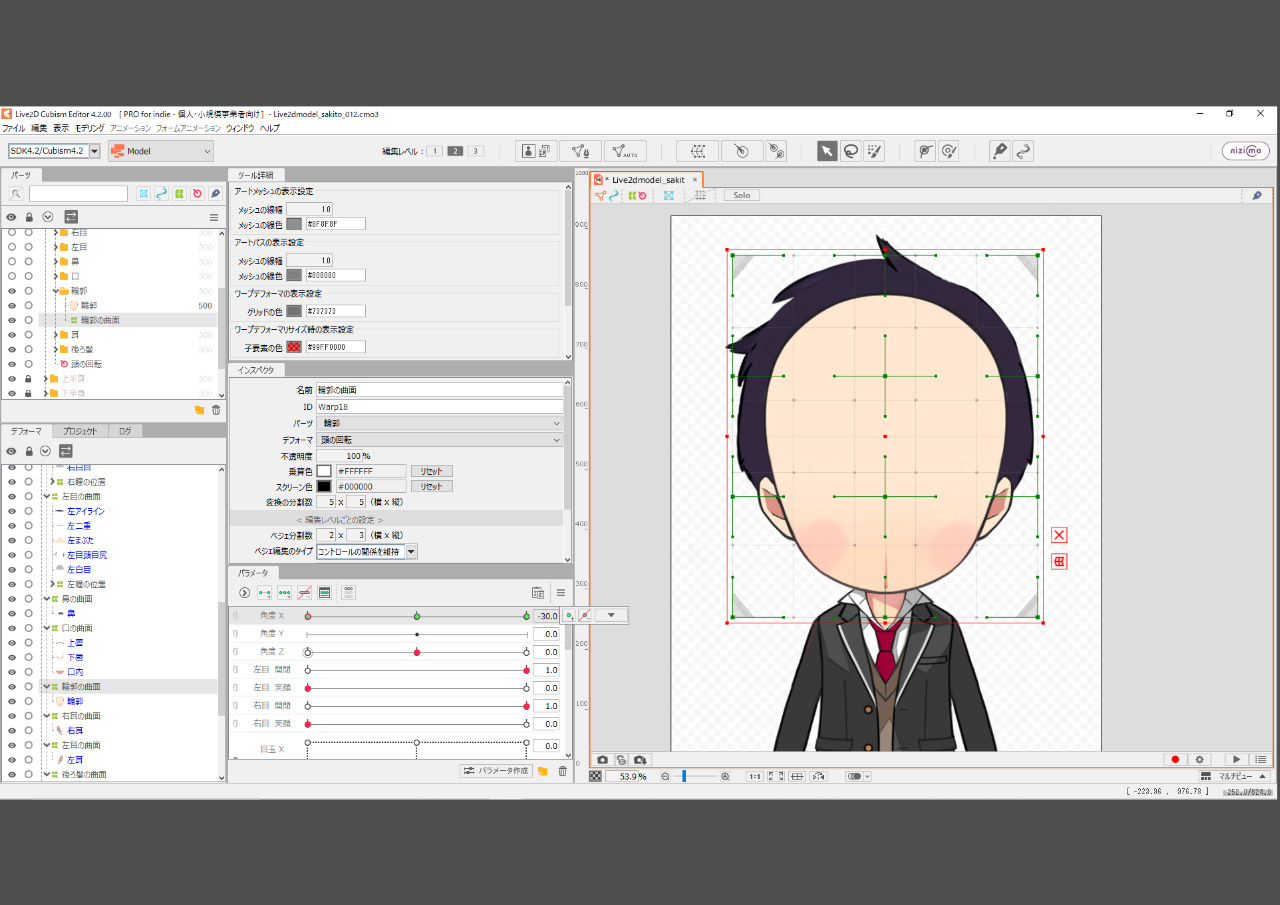Expand the 耳 folder in parts
Image resolution: width=1280 pixels, height=905 pixels.
point(56,334)
